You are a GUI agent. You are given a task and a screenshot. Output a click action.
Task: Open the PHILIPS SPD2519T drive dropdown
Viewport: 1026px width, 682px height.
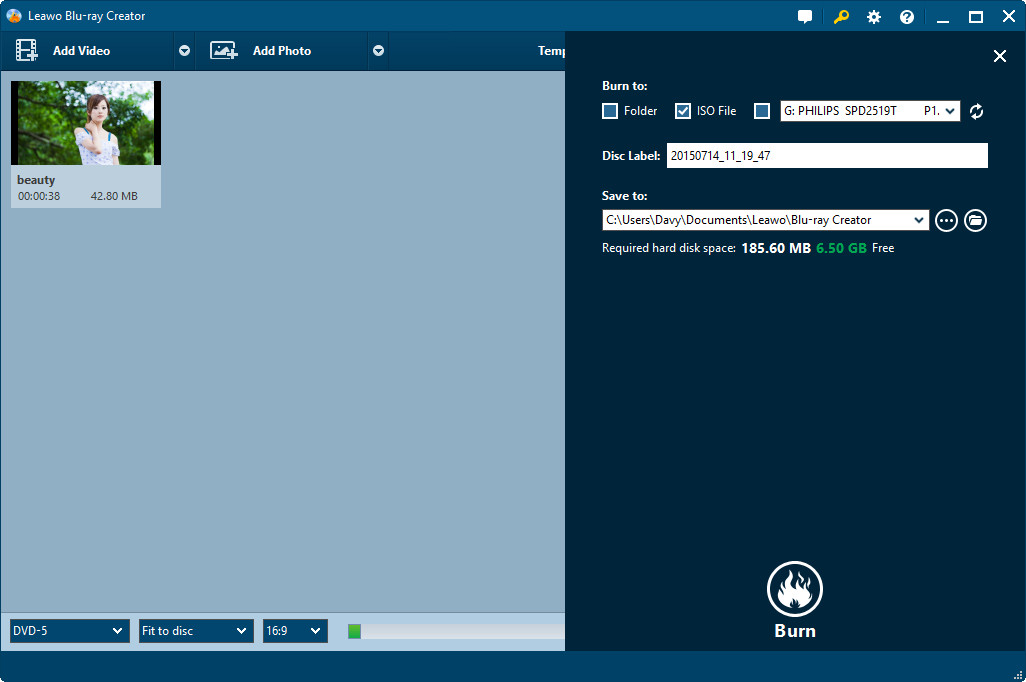coord(870,111)
